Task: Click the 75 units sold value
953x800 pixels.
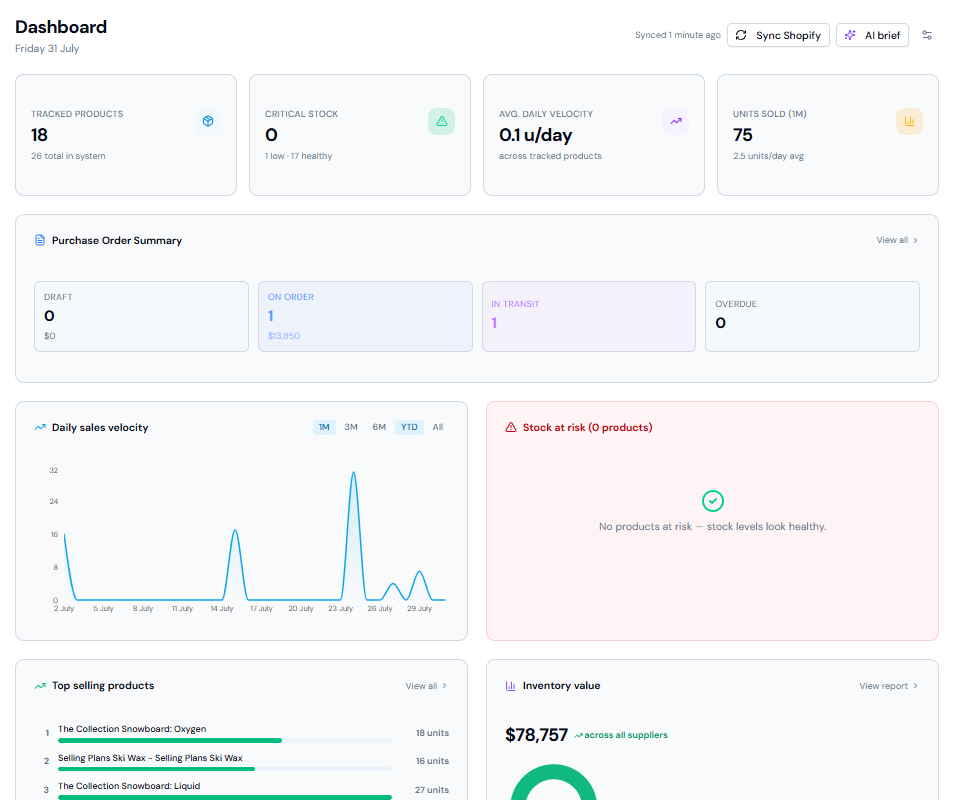Action: (x=743, y=135)
